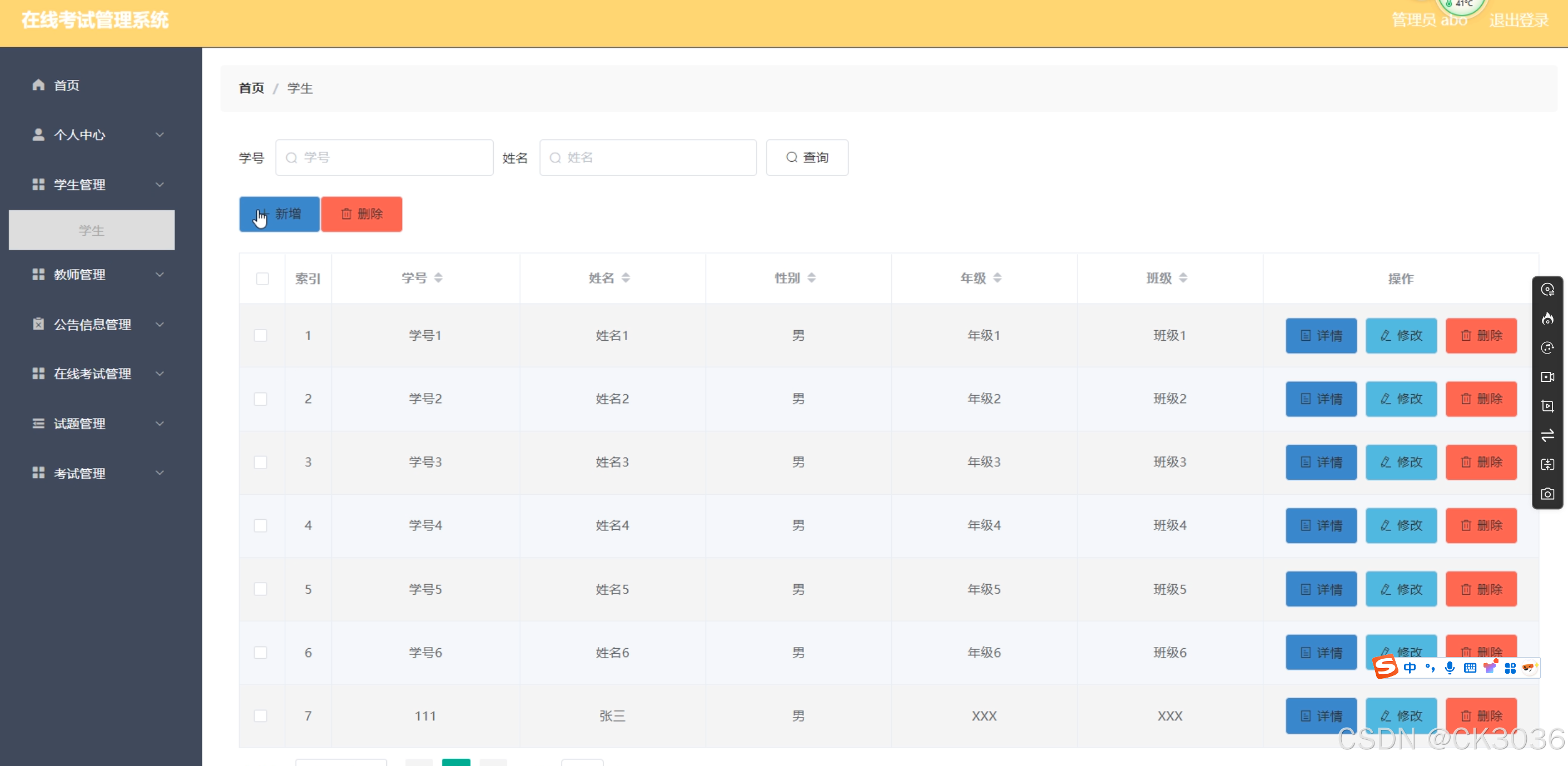The height and width of the screenshot is (766, 1568).
Task: Select the 学生 submenu item
Action: pyautogui.click(x=91, y=230)
